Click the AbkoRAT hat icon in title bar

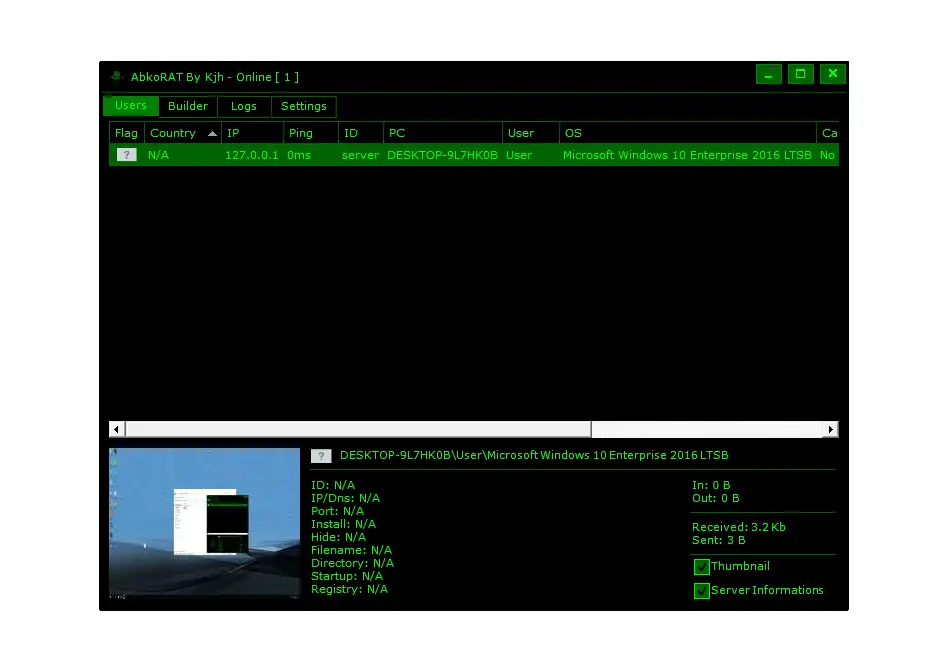pos(117,76)
